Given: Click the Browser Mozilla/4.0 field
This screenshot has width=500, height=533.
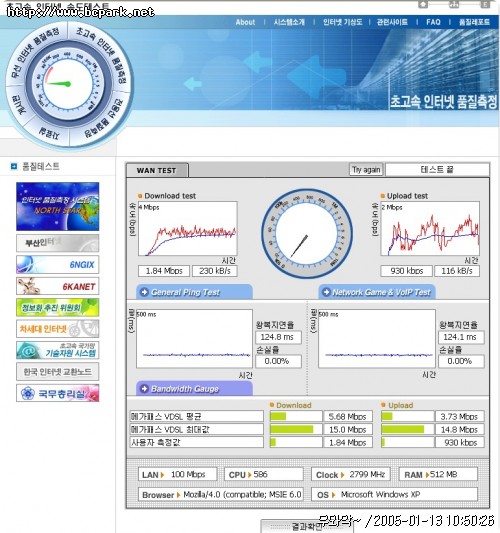Looking at the screenshot, I should point(221,495).
